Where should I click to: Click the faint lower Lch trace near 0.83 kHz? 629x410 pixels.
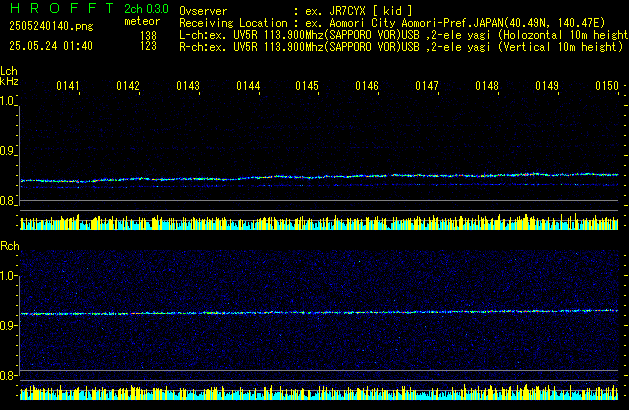coord(319,186)
